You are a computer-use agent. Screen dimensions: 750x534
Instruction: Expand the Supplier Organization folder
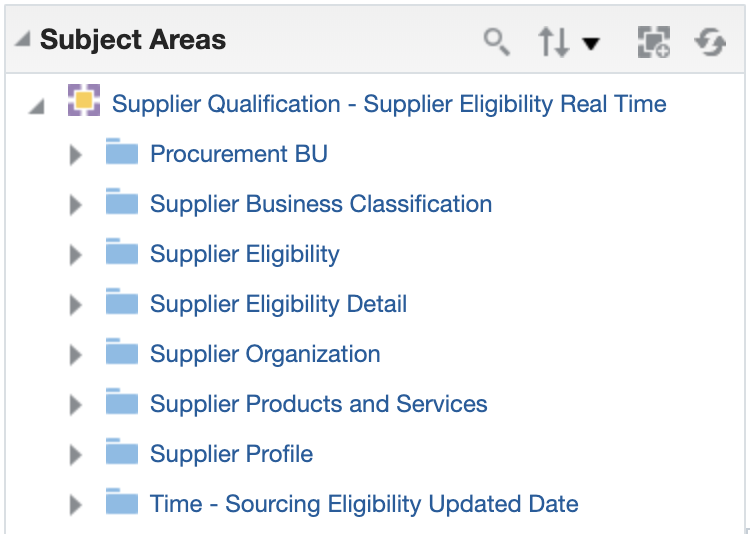75,355
